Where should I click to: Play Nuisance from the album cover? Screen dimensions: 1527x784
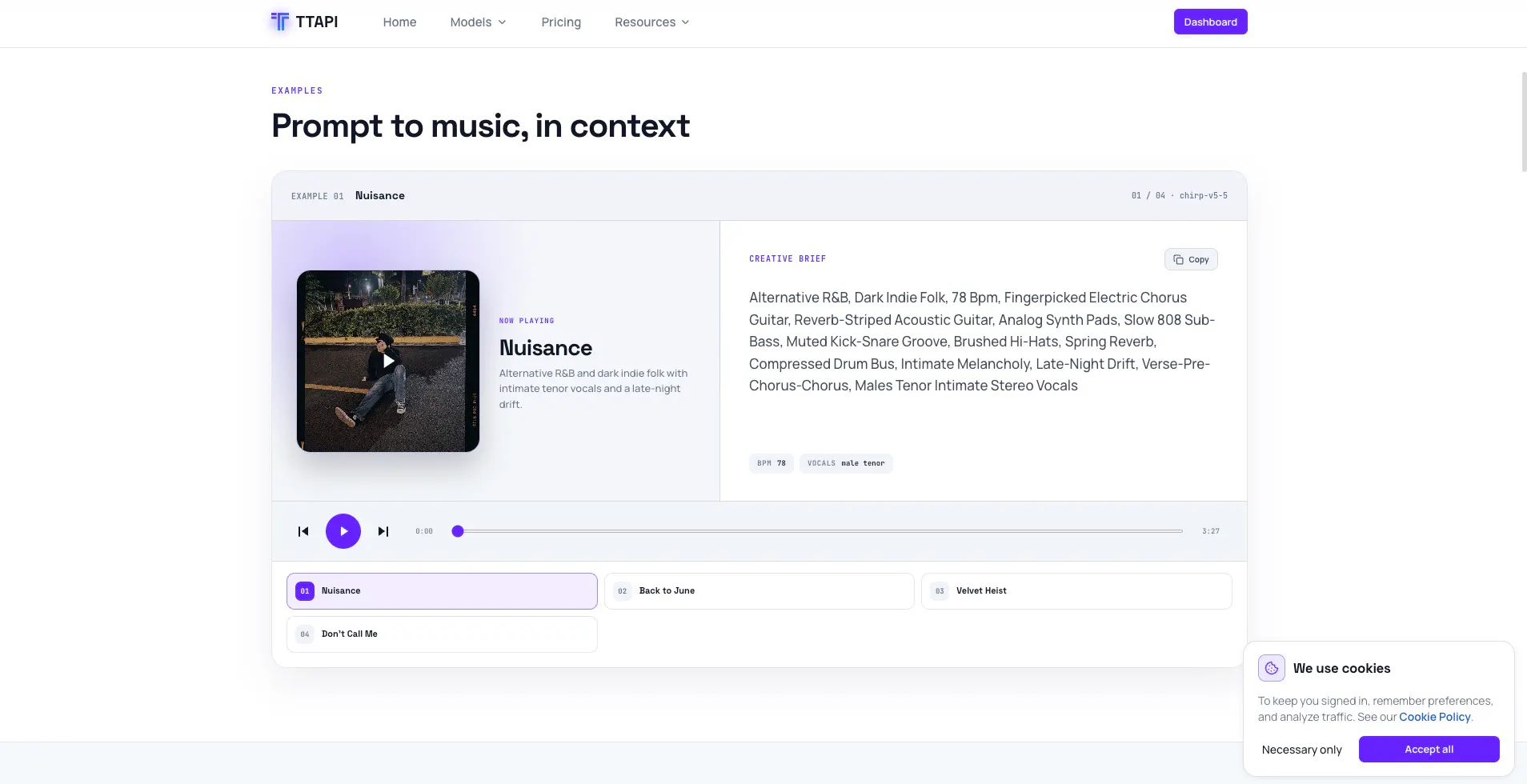(388, 361)
